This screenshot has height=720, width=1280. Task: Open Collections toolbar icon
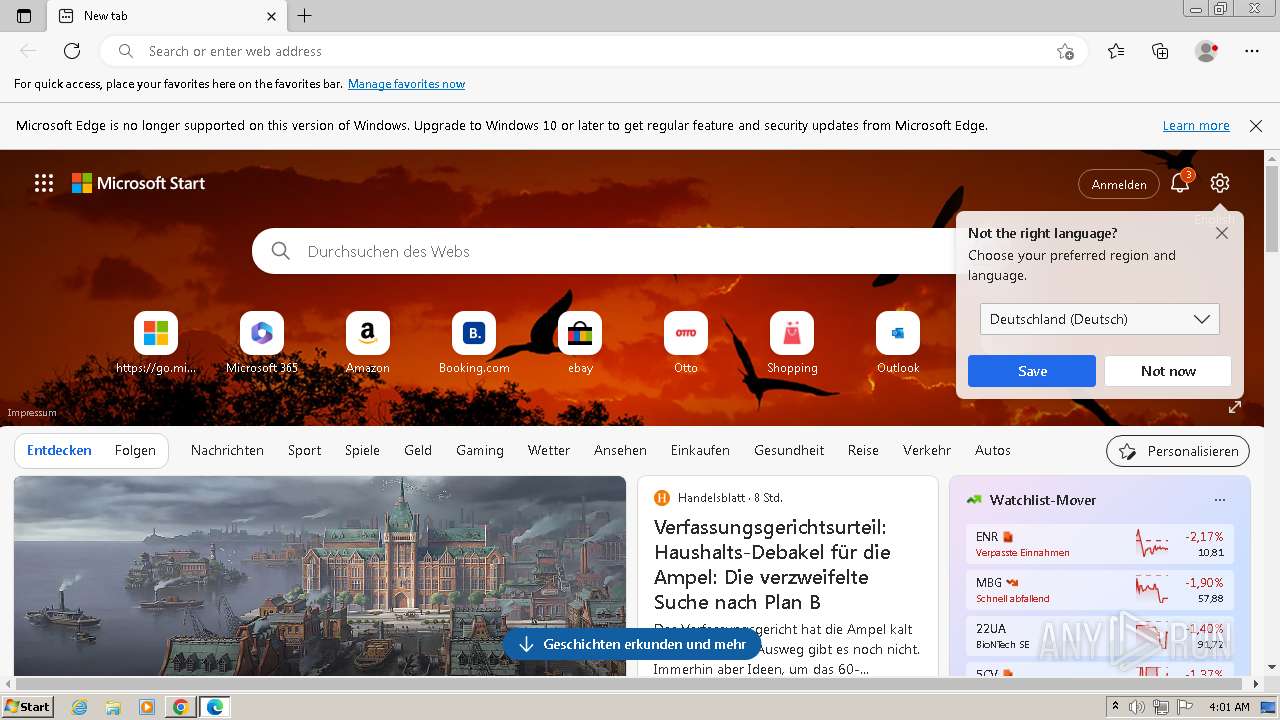click(x=1160, y=51)
